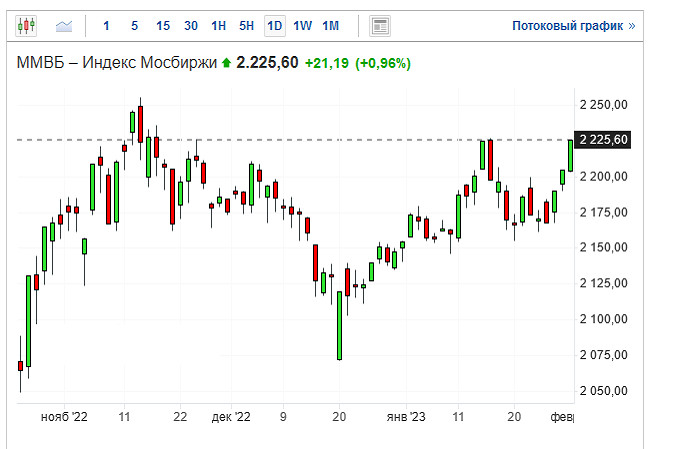Choose the 1 minute timeframe
Image resolution: width=675 pixels, height=449 pixels.
pos(106,26)
